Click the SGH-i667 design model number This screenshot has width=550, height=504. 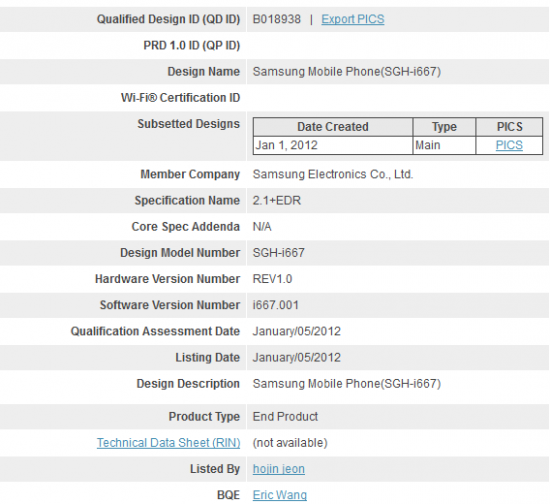coord(279,253)
